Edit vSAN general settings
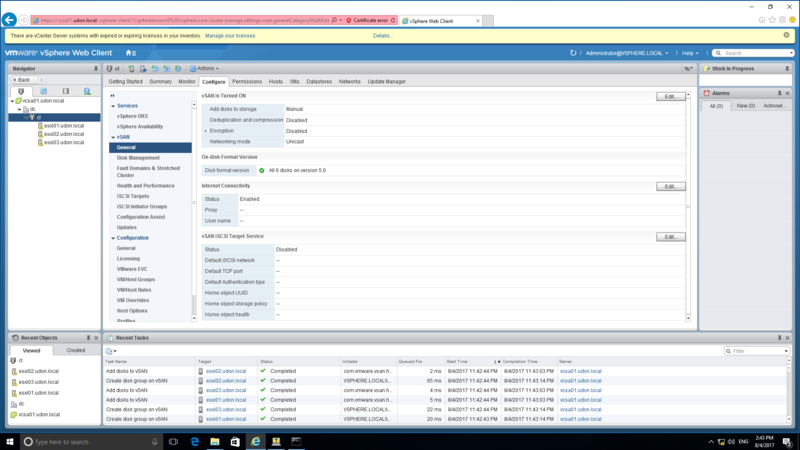The image size is (800, 450). (670, 96)
